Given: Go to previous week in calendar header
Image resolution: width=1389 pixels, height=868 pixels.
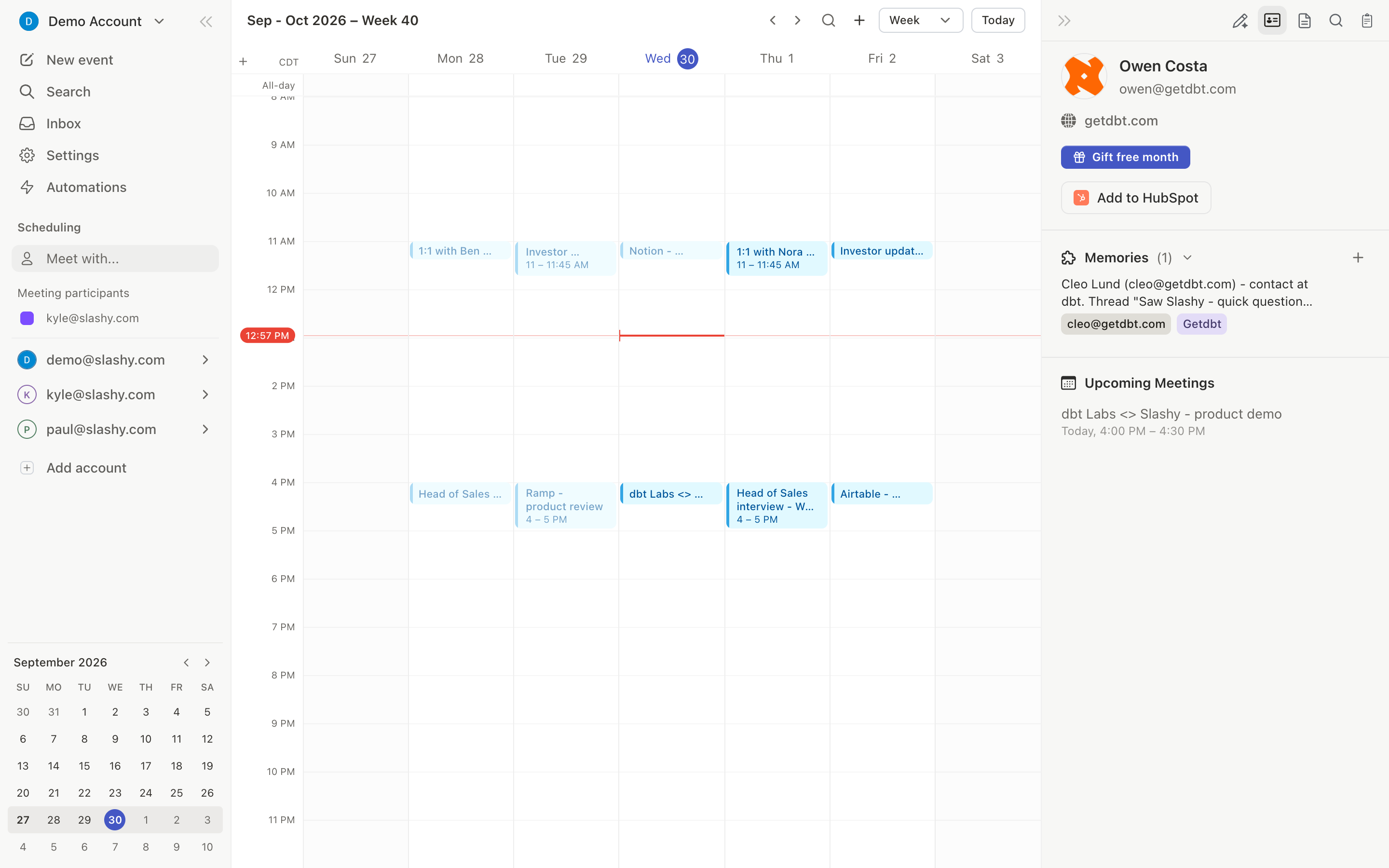Looking at the screenshot, I should point(773,21).
